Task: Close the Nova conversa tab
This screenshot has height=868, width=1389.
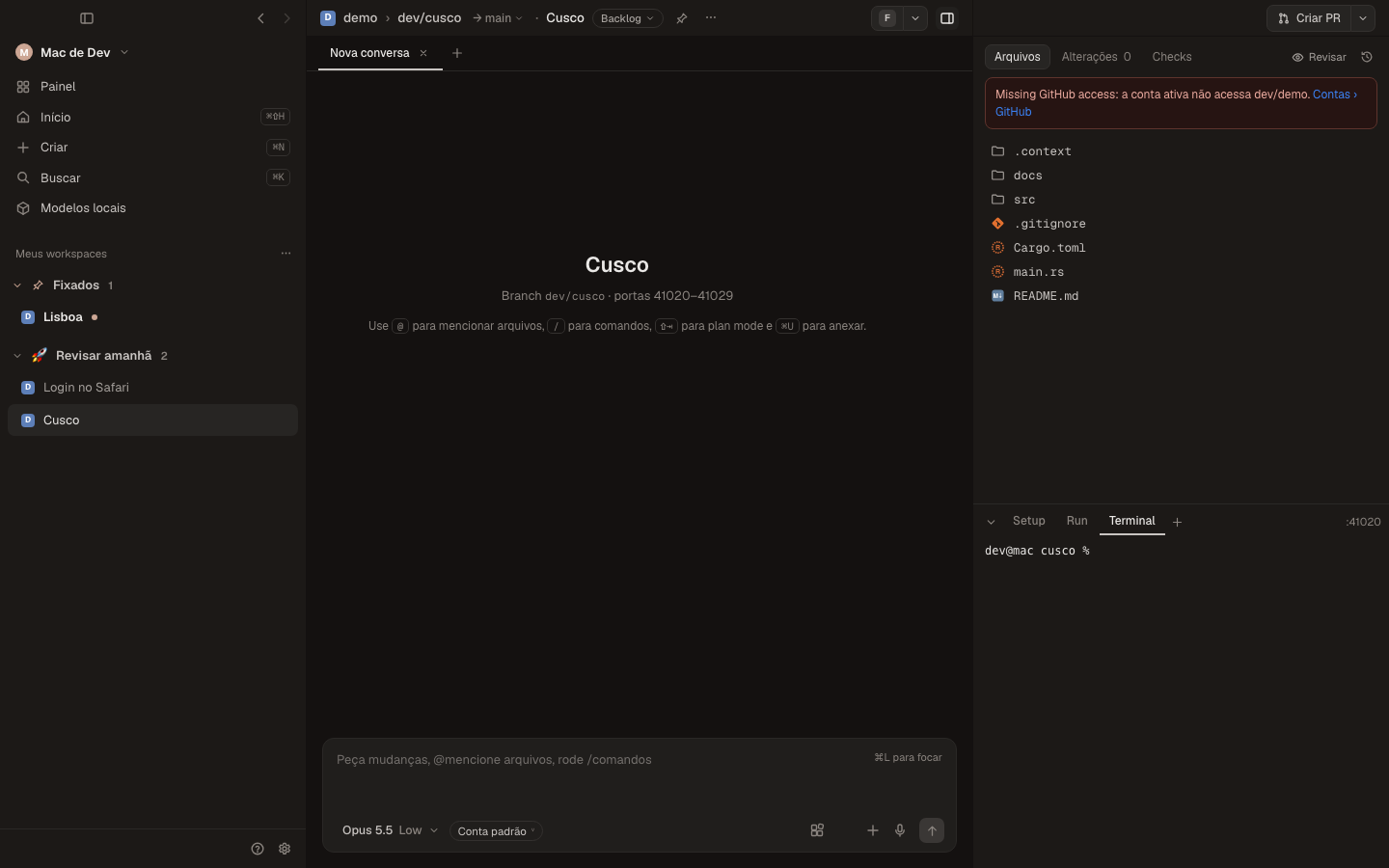Action: click(x=423, y=53)
